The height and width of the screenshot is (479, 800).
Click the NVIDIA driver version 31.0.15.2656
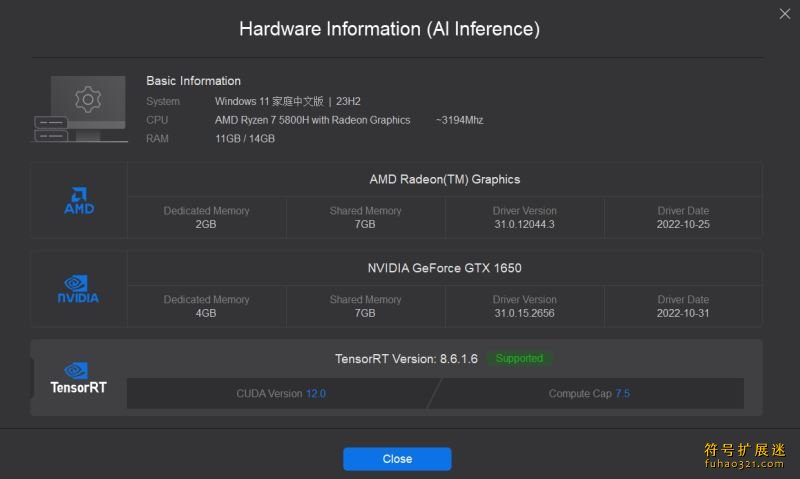(524, 313)
